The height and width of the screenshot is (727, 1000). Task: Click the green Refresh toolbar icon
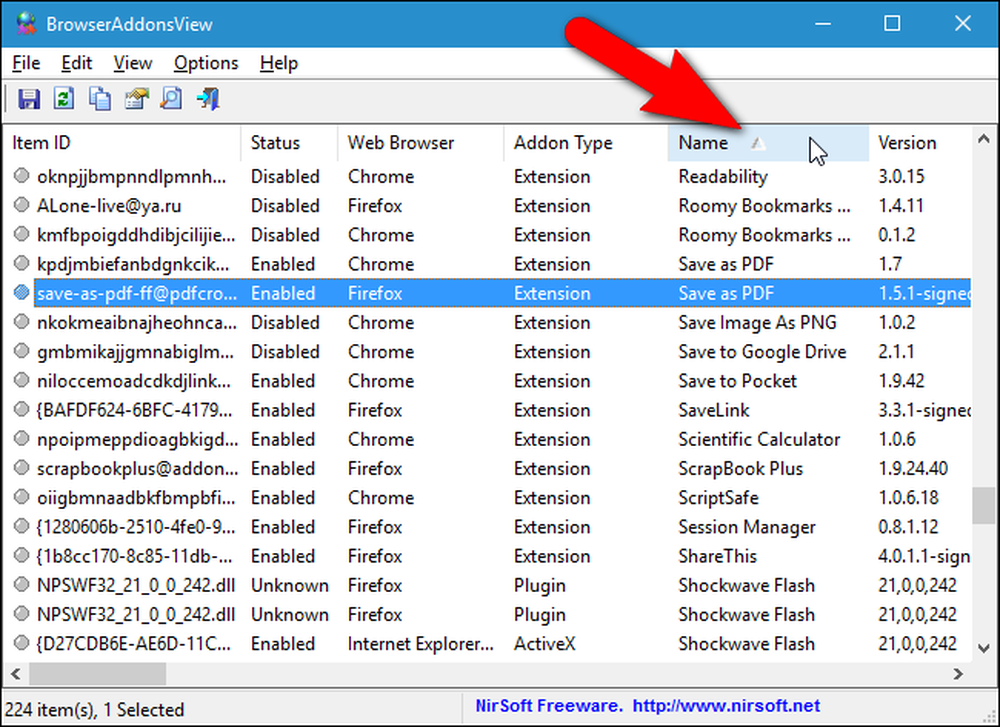click(64, 99)
